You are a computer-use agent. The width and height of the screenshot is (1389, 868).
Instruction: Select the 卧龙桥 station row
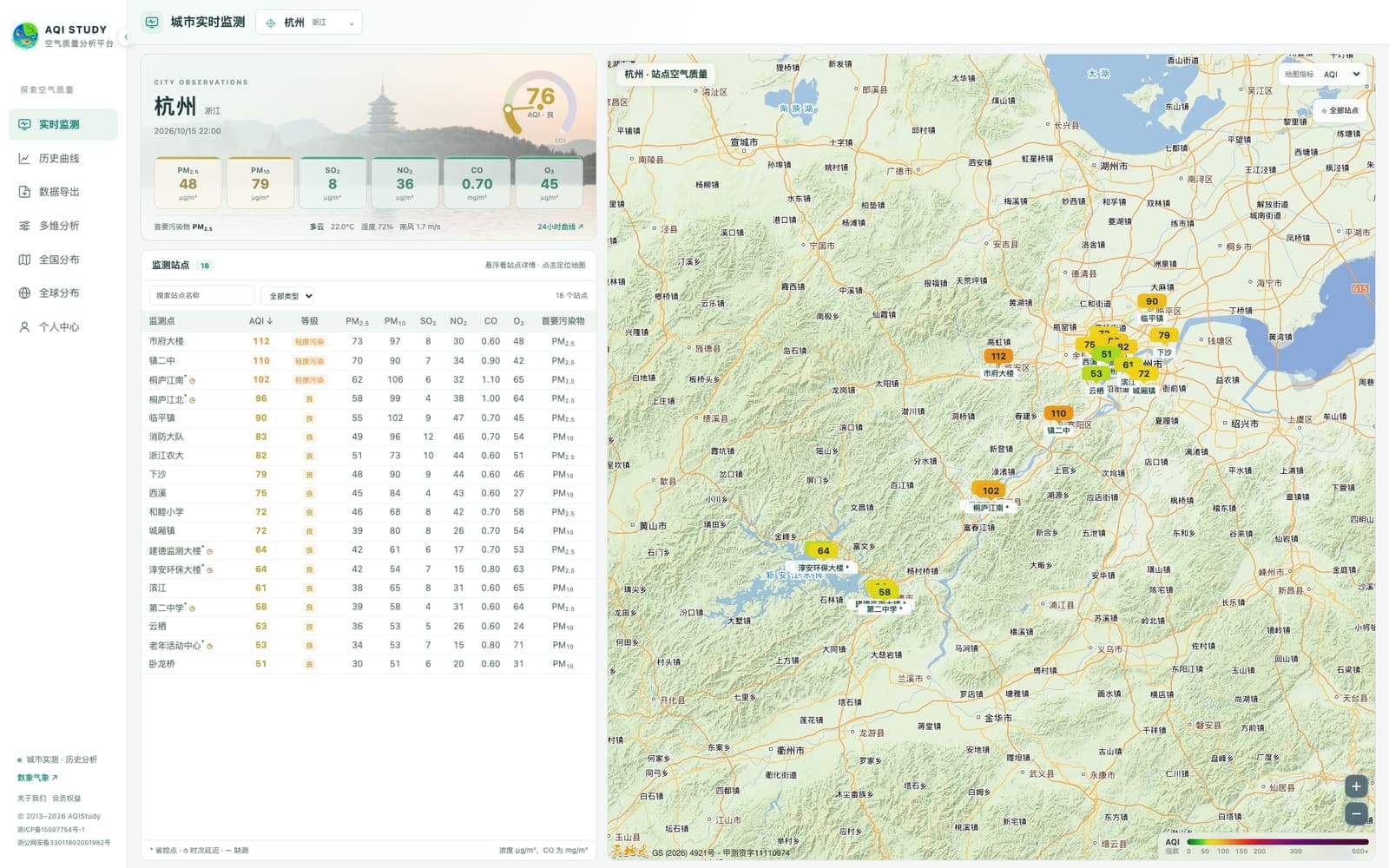(x=368, y=664)
